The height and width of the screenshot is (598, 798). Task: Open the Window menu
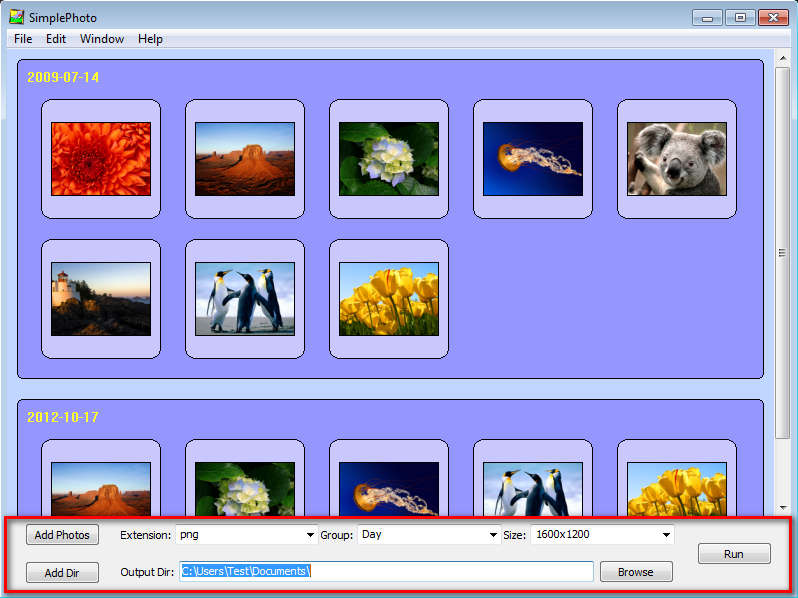point(102,39)
